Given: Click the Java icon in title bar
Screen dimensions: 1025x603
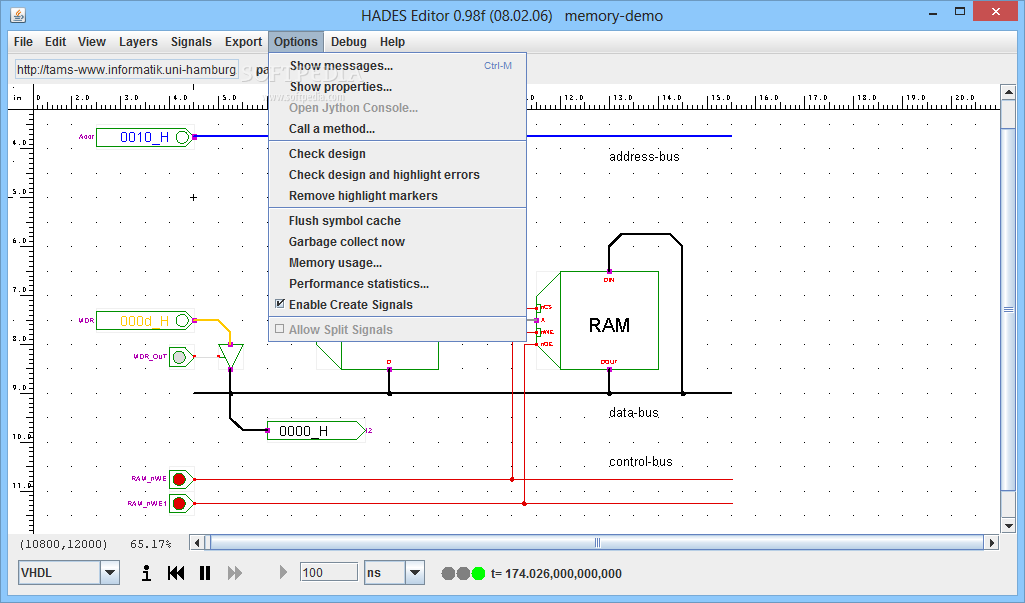Looking at the screenshot, I should pyautogui.click(x=18, y=14).
